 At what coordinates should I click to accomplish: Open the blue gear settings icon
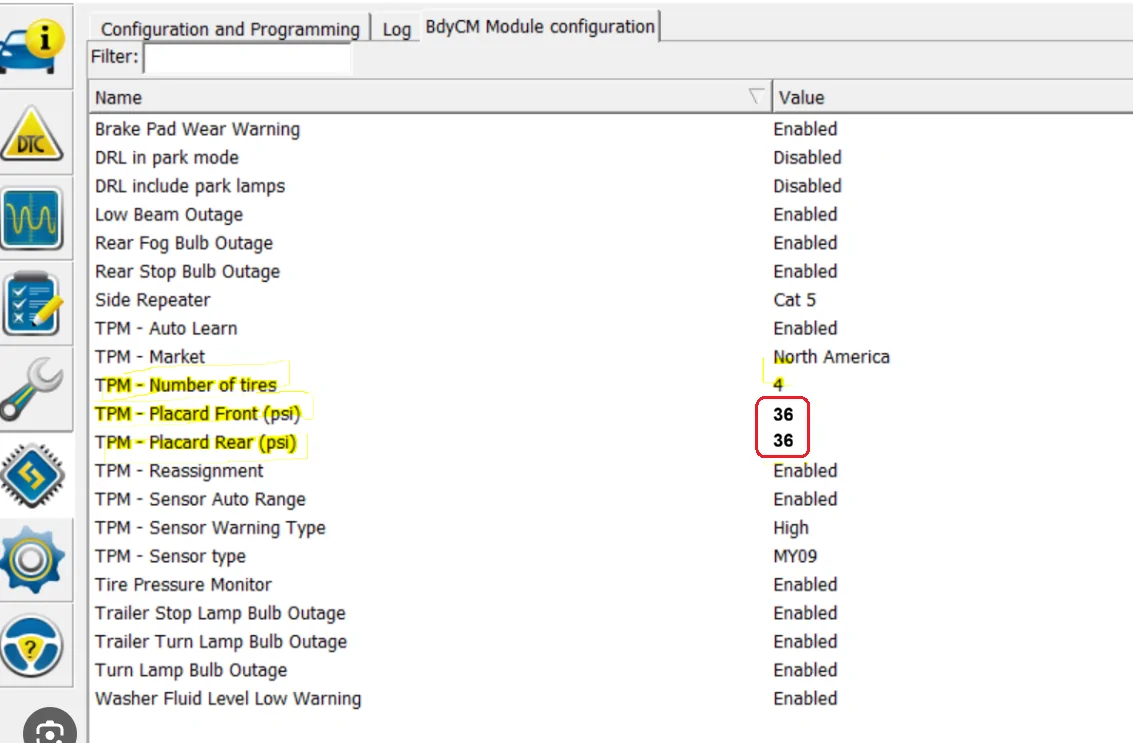tap(33, 560)
